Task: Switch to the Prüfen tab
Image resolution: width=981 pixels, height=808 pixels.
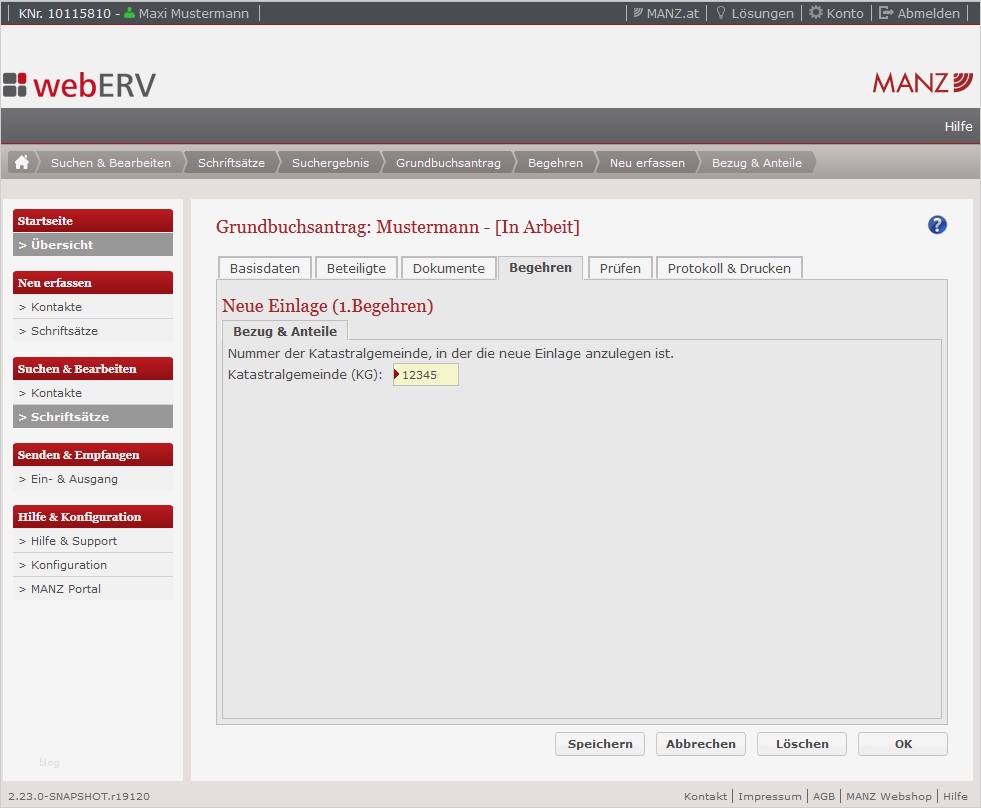Action: (x=620, y=268)
